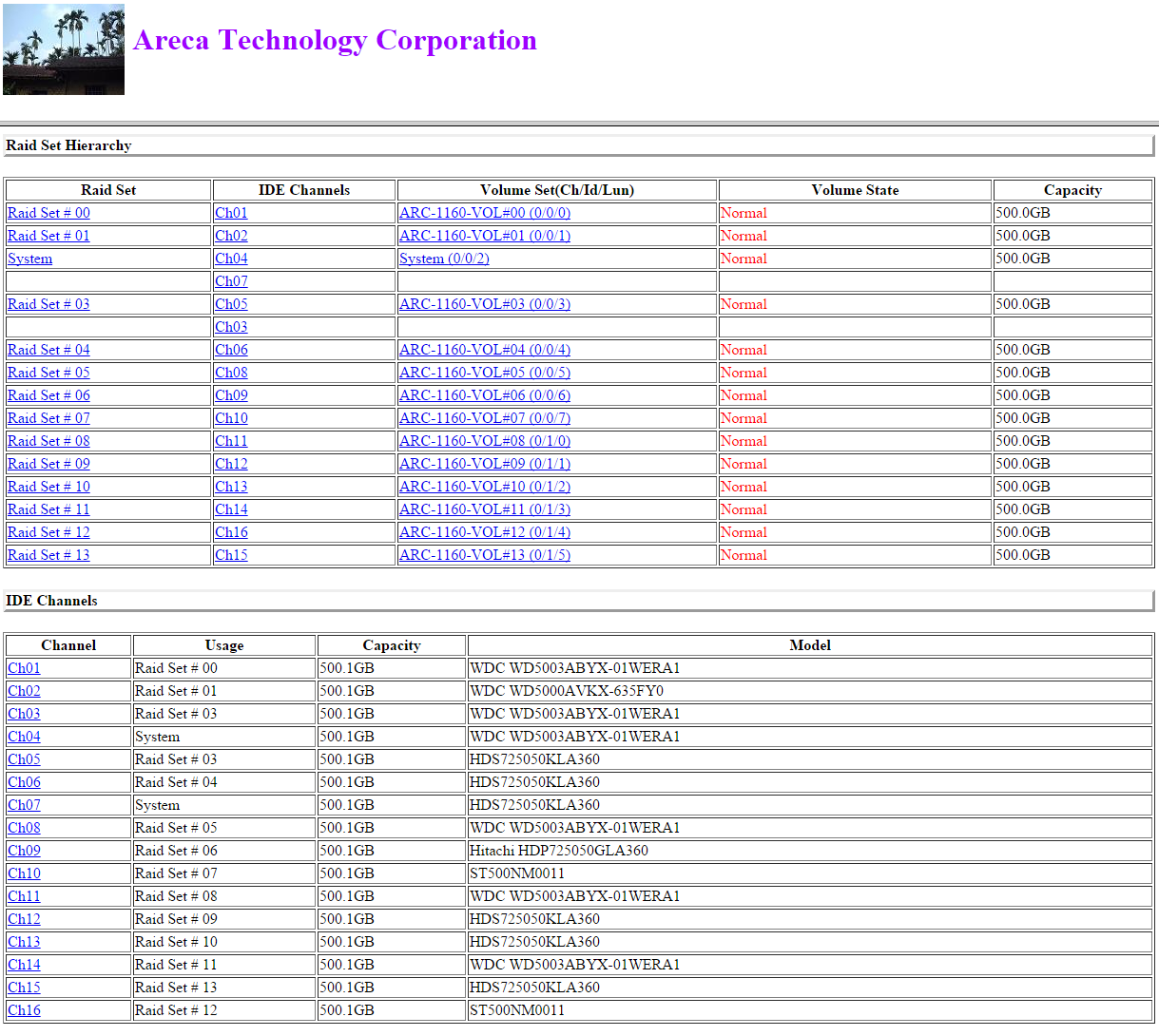
Task: Click Ch03 in IDE Channels table
Action: 24,714
